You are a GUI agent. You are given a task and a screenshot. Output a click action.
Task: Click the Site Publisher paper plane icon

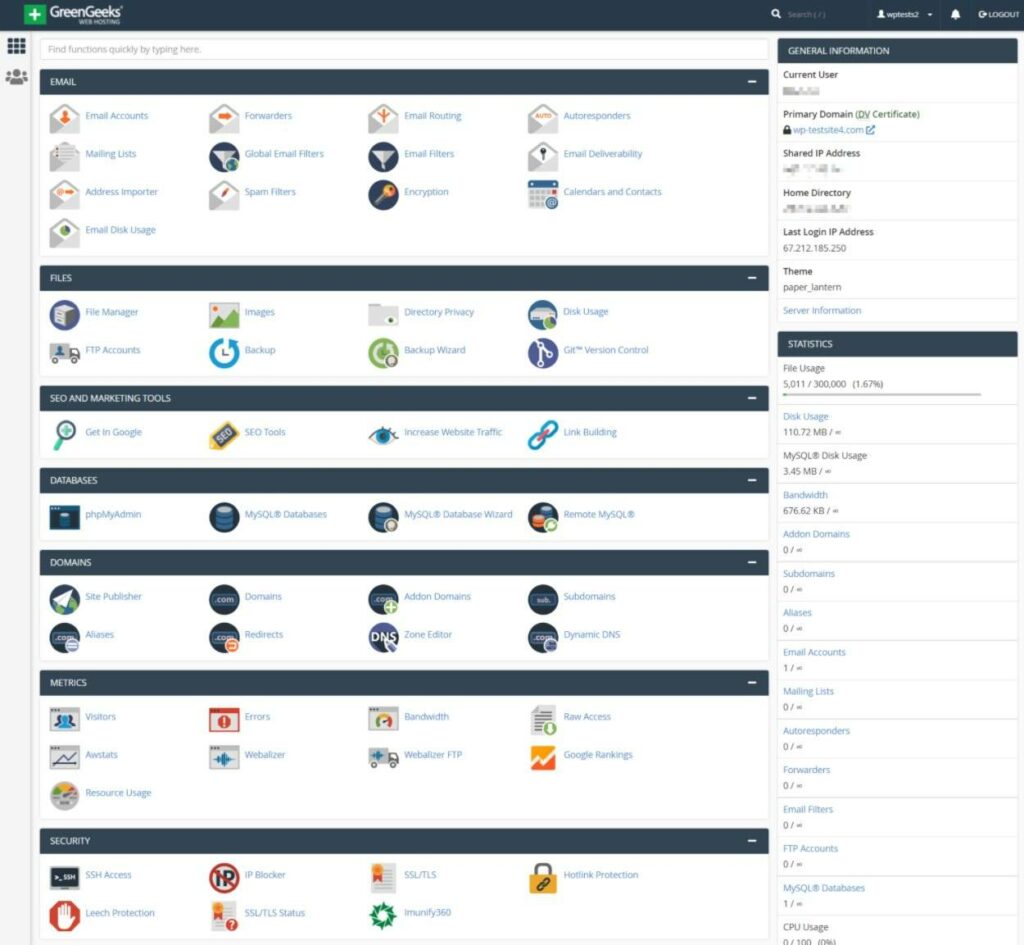click(64, 599)
